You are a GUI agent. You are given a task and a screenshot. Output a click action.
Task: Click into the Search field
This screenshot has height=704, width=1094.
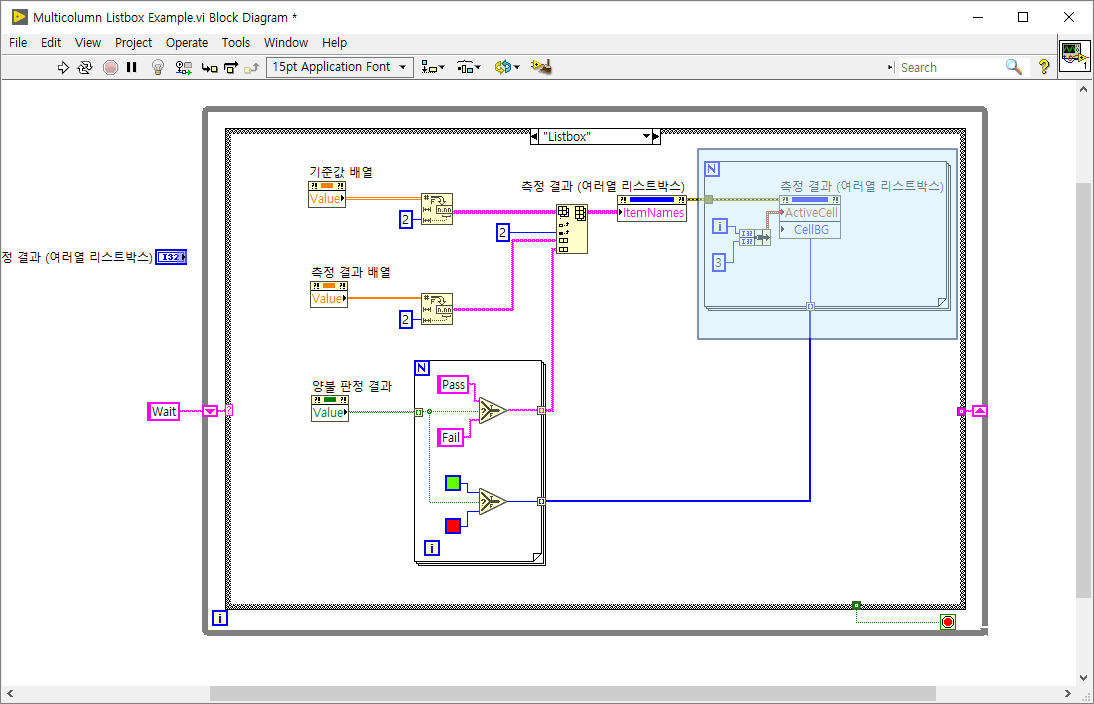tap(949, 68)
